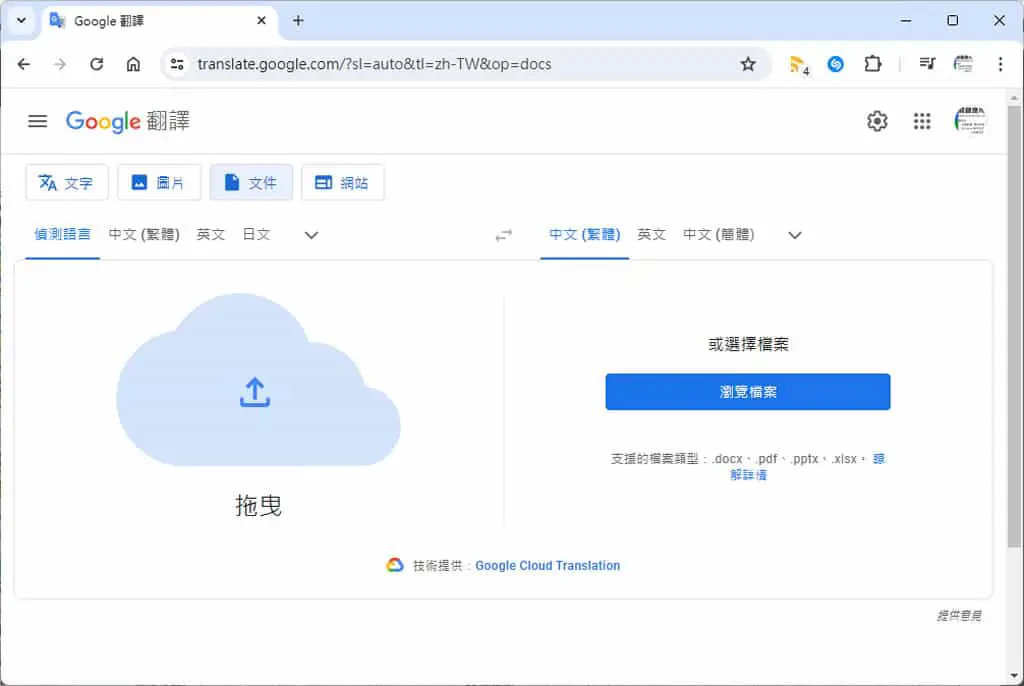The height and width of the screenshot is (686, 1024).
Task: Select 中文 (繁體) as target language
Action: coord(584,235)
